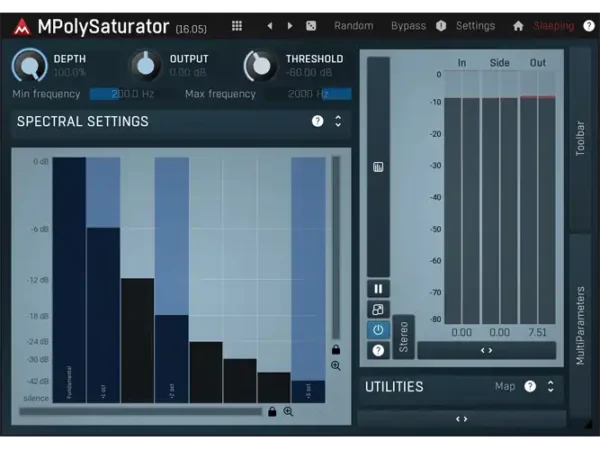Screen dimensions: 600x450
Task: Click the vertical scrollbar beside harmonics graph
Action: 336,248
